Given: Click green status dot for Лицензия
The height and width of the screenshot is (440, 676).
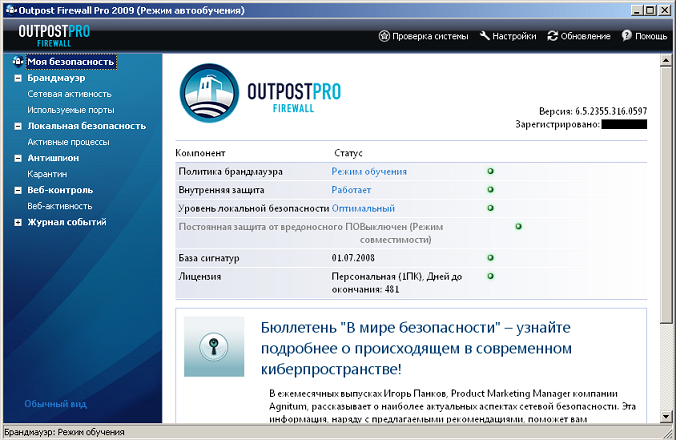Looking at the screenshot, I should (x=490, y=276).
